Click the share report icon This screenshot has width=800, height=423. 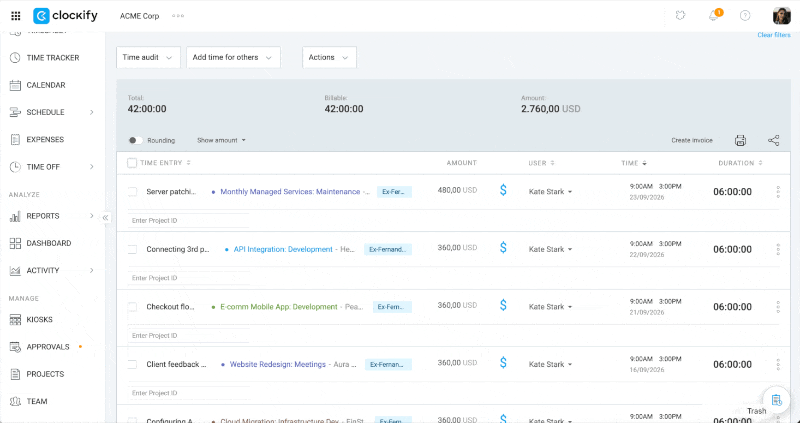point(773,140)
